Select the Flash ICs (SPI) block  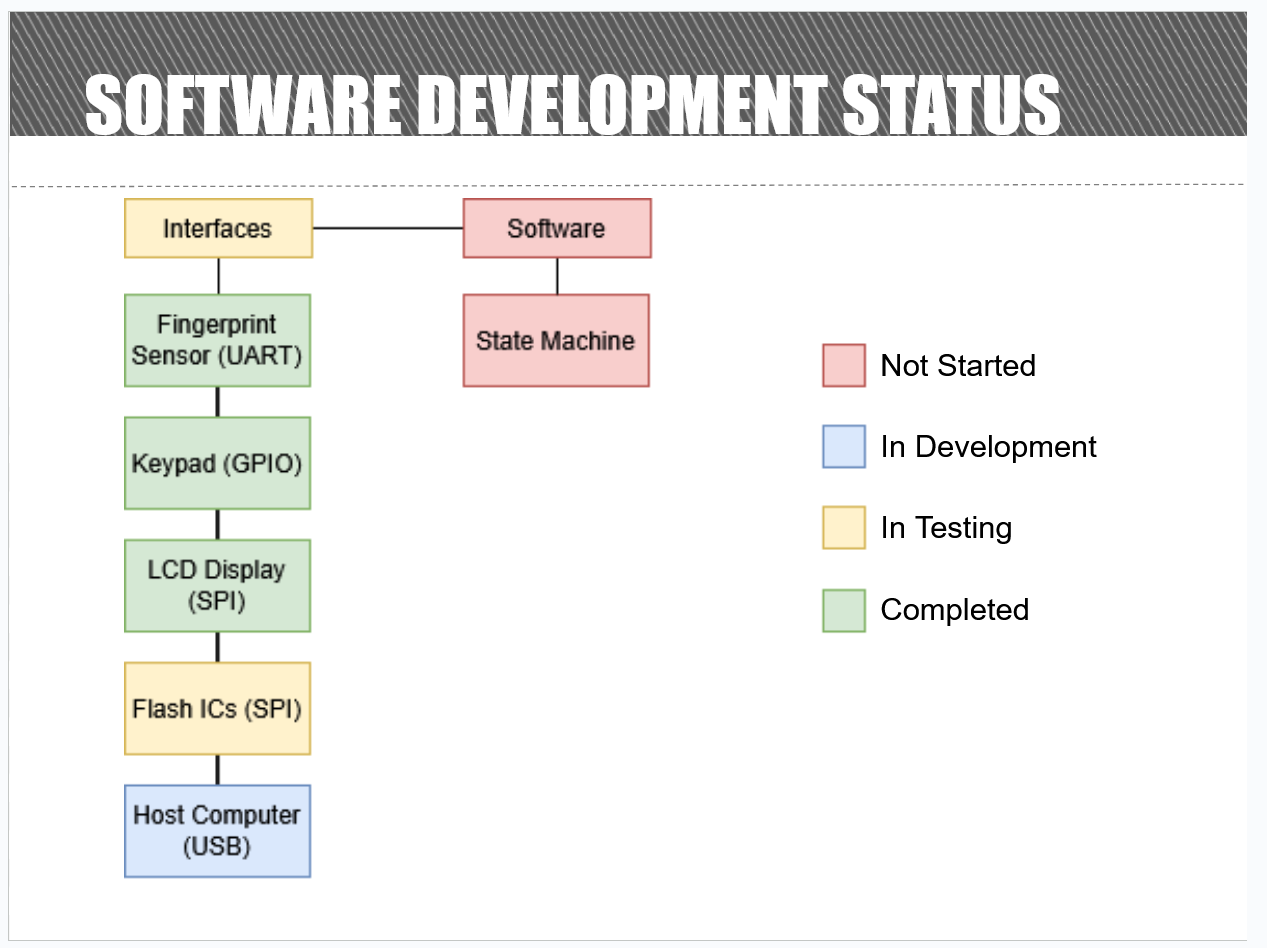(x=217, y=708)
